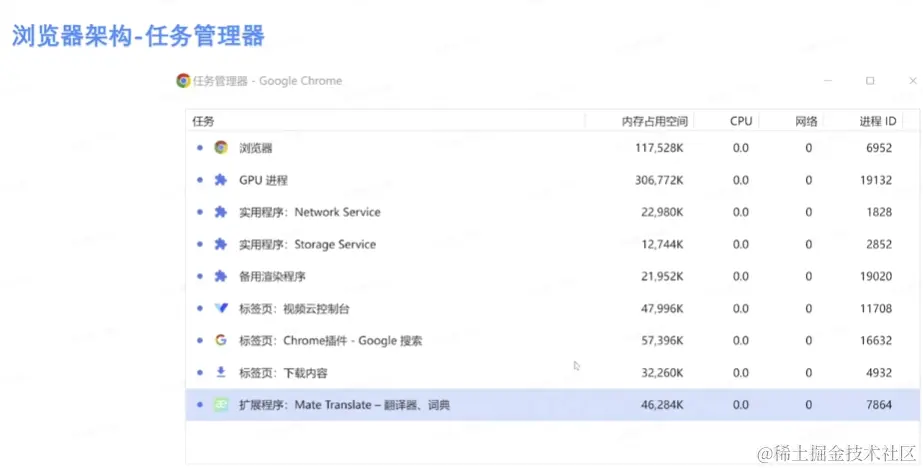Click the puzzle icon beside Network Service

[221, 212]
